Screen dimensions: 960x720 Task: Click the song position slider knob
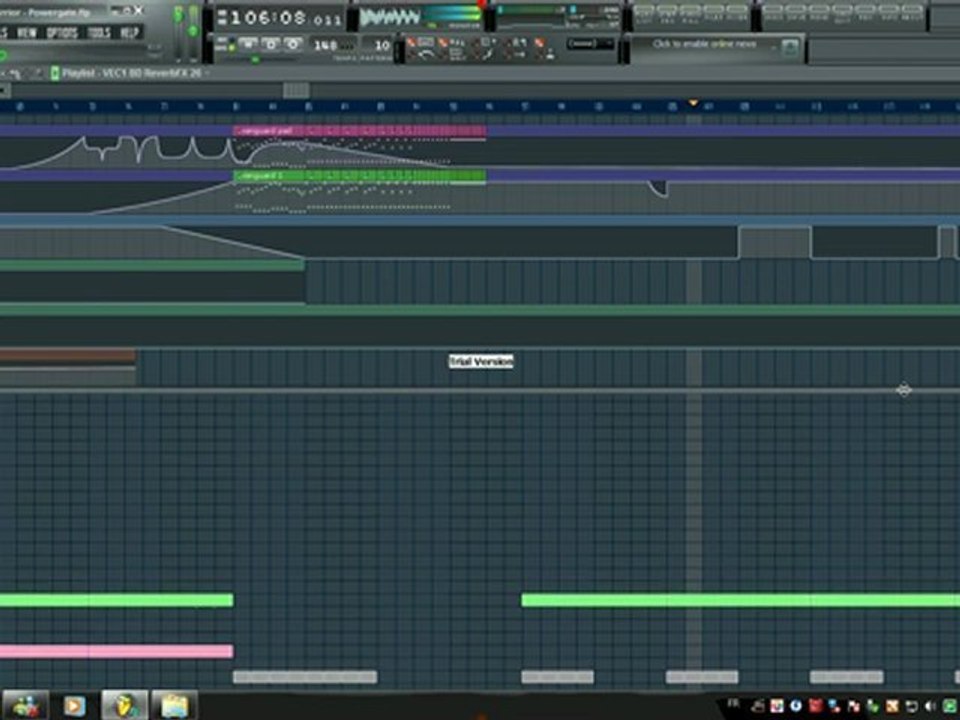tap(255, 59)
